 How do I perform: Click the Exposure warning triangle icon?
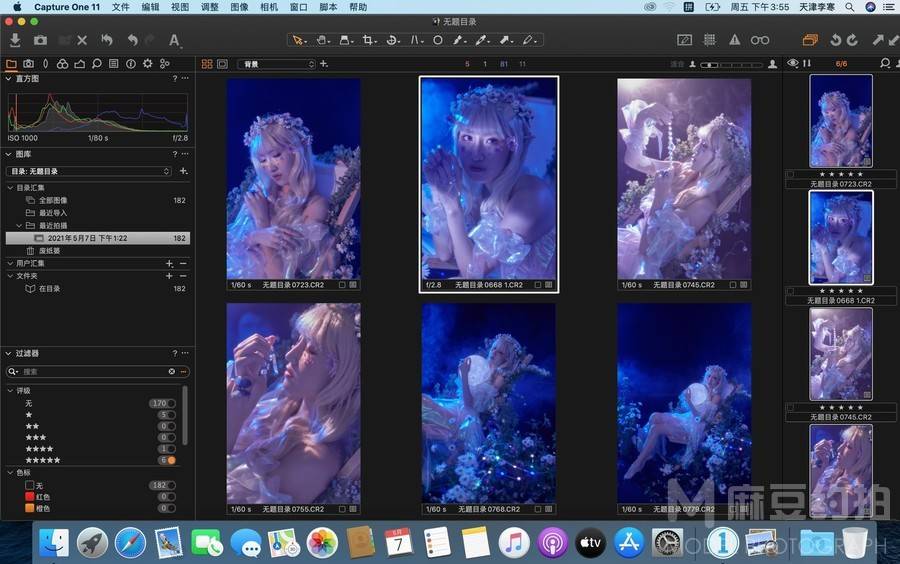735,40
